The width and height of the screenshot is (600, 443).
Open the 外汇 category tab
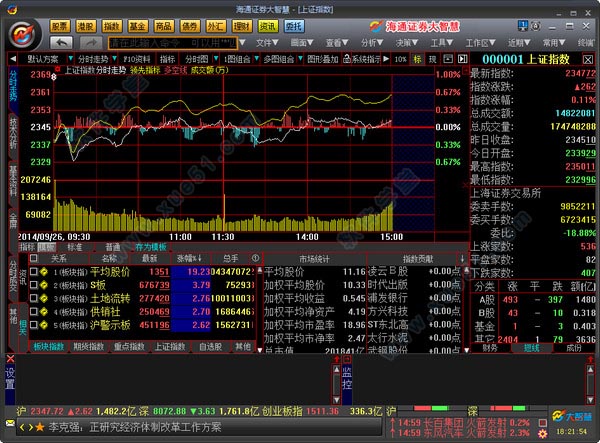click(215, 26)
